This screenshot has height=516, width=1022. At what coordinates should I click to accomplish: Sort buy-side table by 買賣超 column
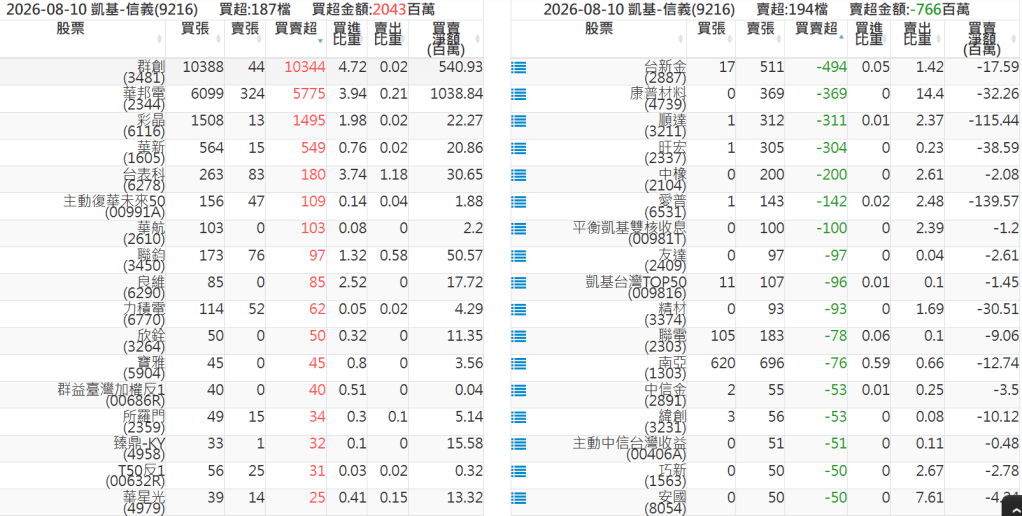[x=296, y=39]
